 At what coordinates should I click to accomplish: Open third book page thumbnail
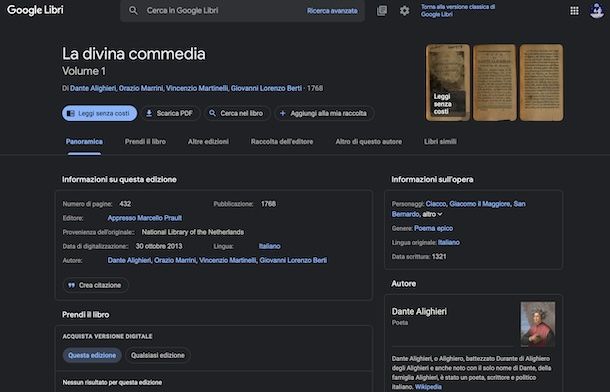[x=541, y=82]
